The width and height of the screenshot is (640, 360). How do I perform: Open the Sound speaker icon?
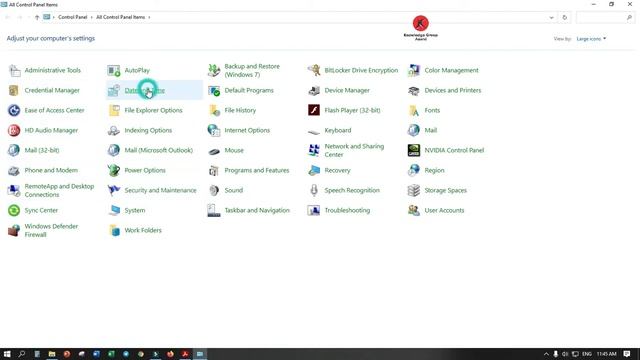point(214,190)
